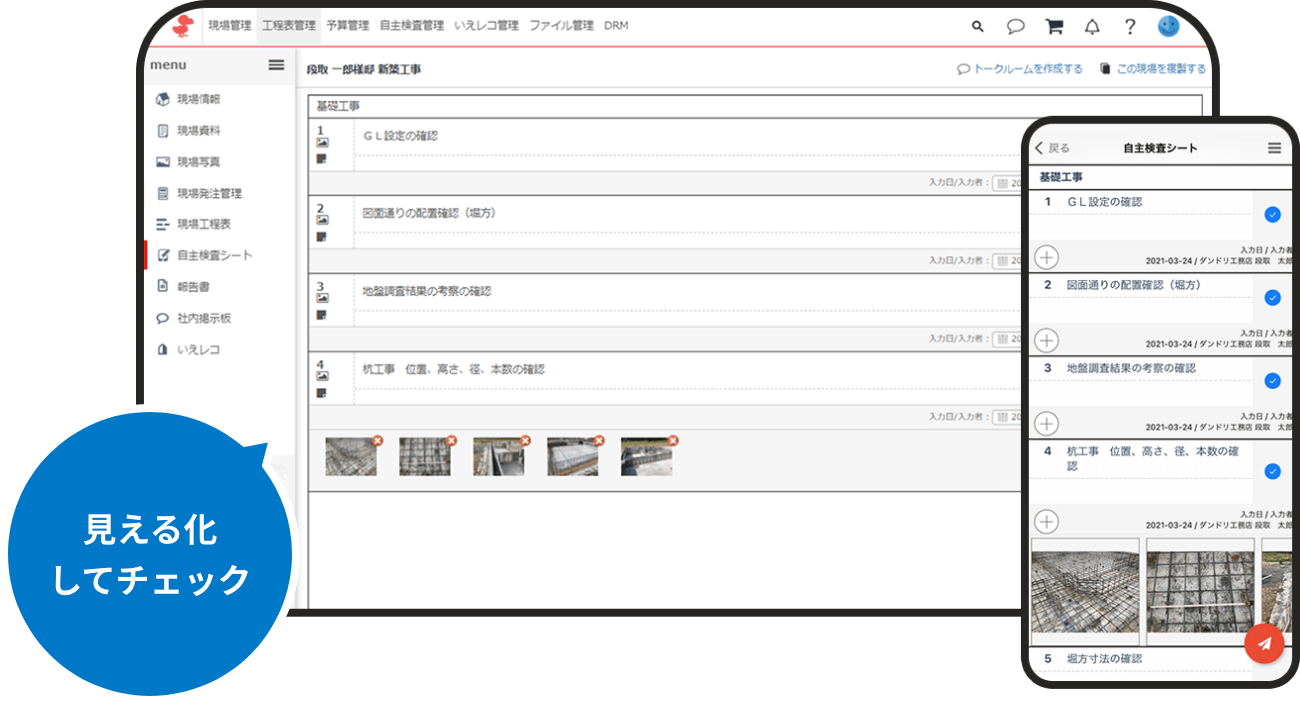Screen dimensions: 1300x704
Task: Open the date field in row 1
Action: [1007, 183]
